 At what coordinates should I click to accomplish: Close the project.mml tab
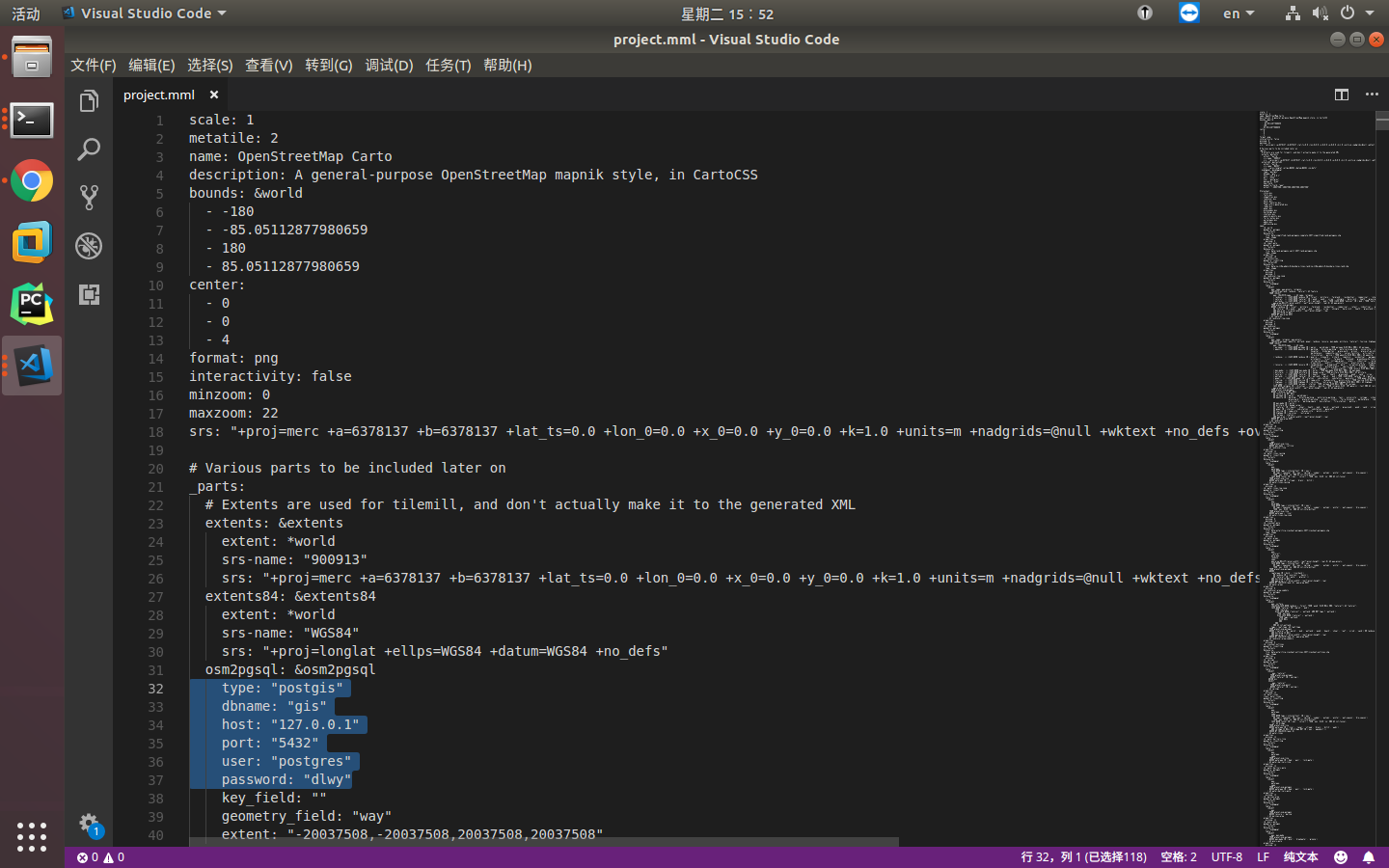(x=214, y=95)
